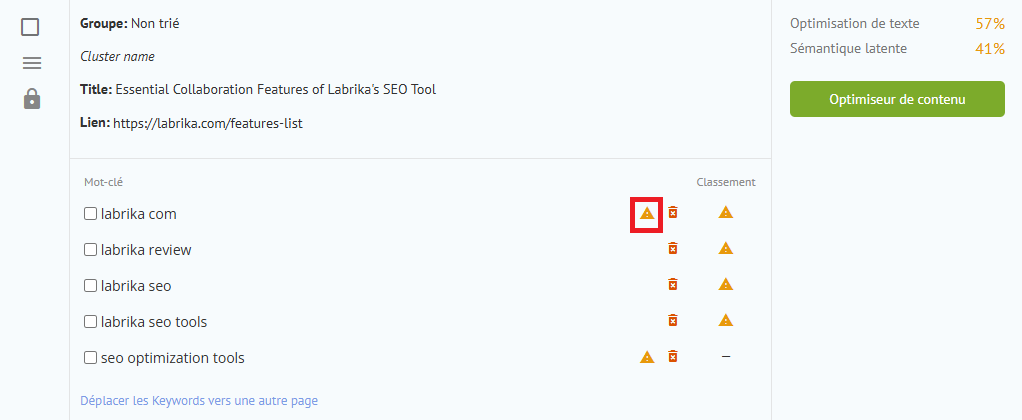Image resolution: width=1022 pixels, height=420 pixels.
Task: Click the Classement column header
Action: click(x=725, y=182)
